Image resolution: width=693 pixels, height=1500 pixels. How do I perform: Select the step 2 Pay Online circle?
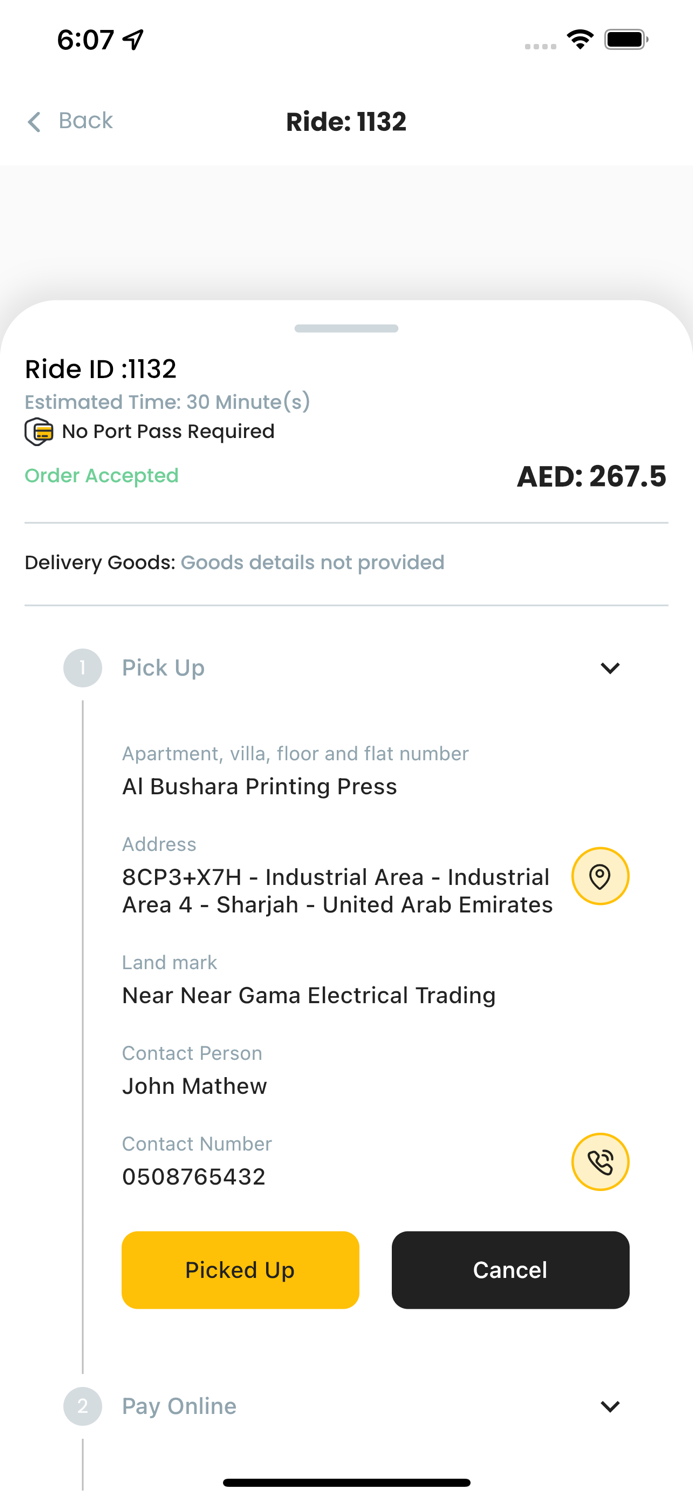tap(83, 1406)
